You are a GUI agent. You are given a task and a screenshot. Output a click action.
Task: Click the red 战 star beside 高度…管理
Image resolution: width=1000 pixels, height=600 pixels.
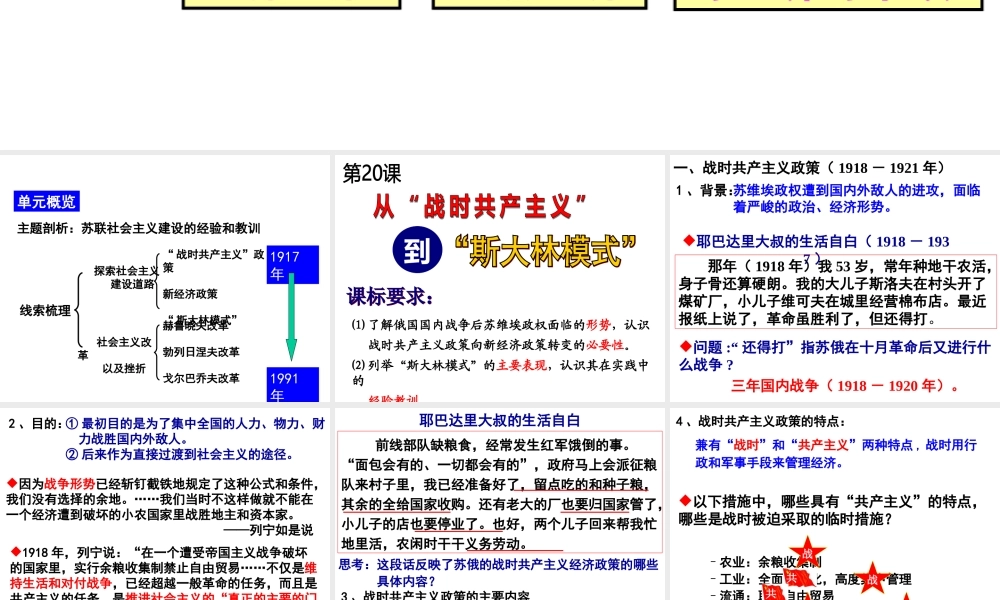[x=872, y=578]
